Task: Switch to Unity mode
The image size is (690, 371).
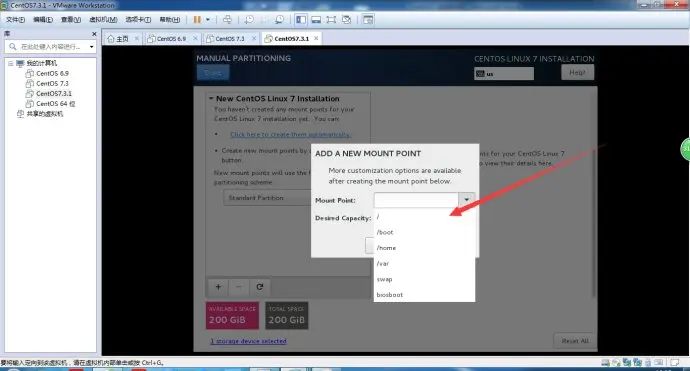Action: click(x=346, y=19)
